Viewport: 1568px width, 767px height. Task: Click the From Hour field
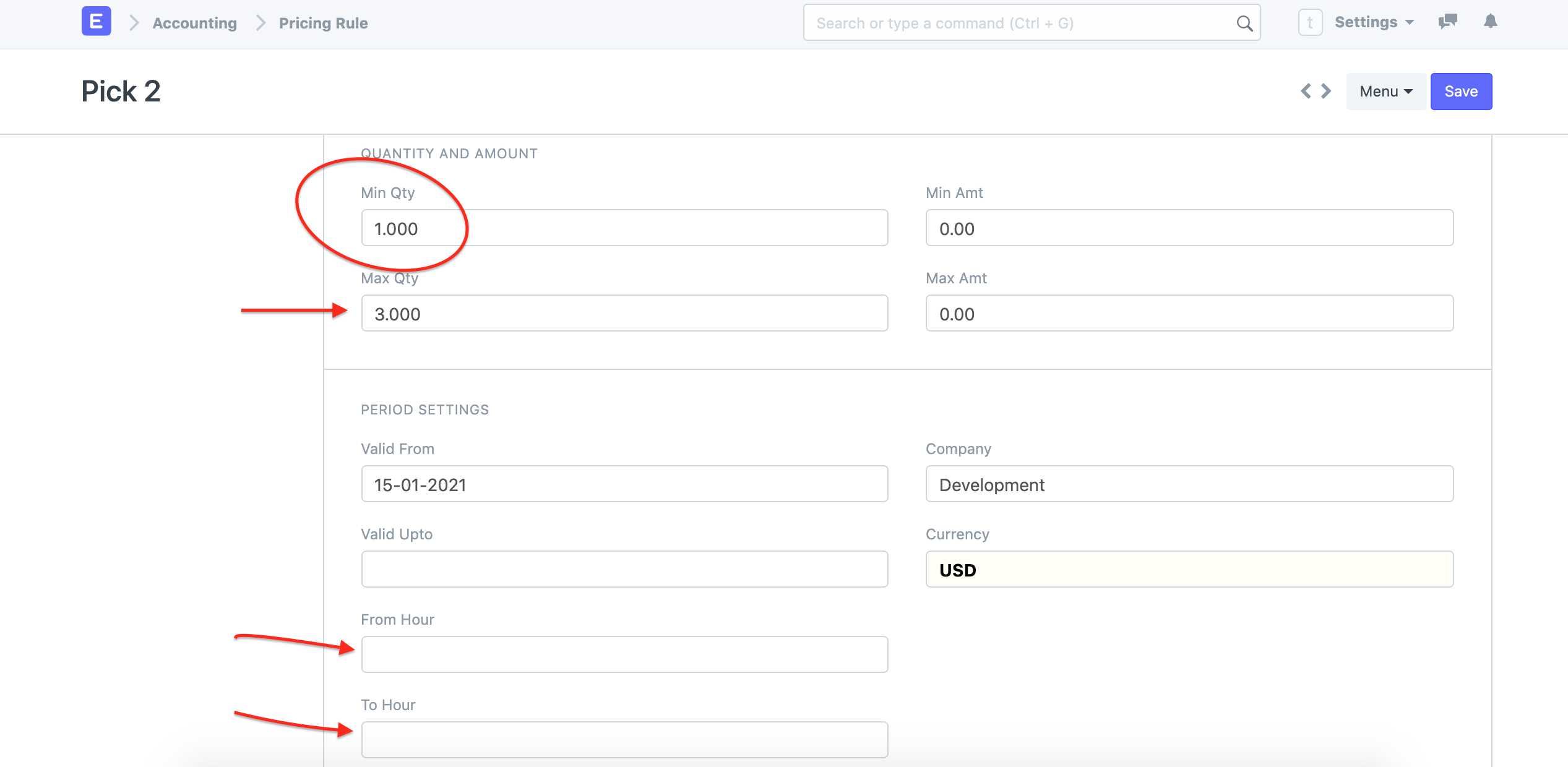click(x=624, y=654)
